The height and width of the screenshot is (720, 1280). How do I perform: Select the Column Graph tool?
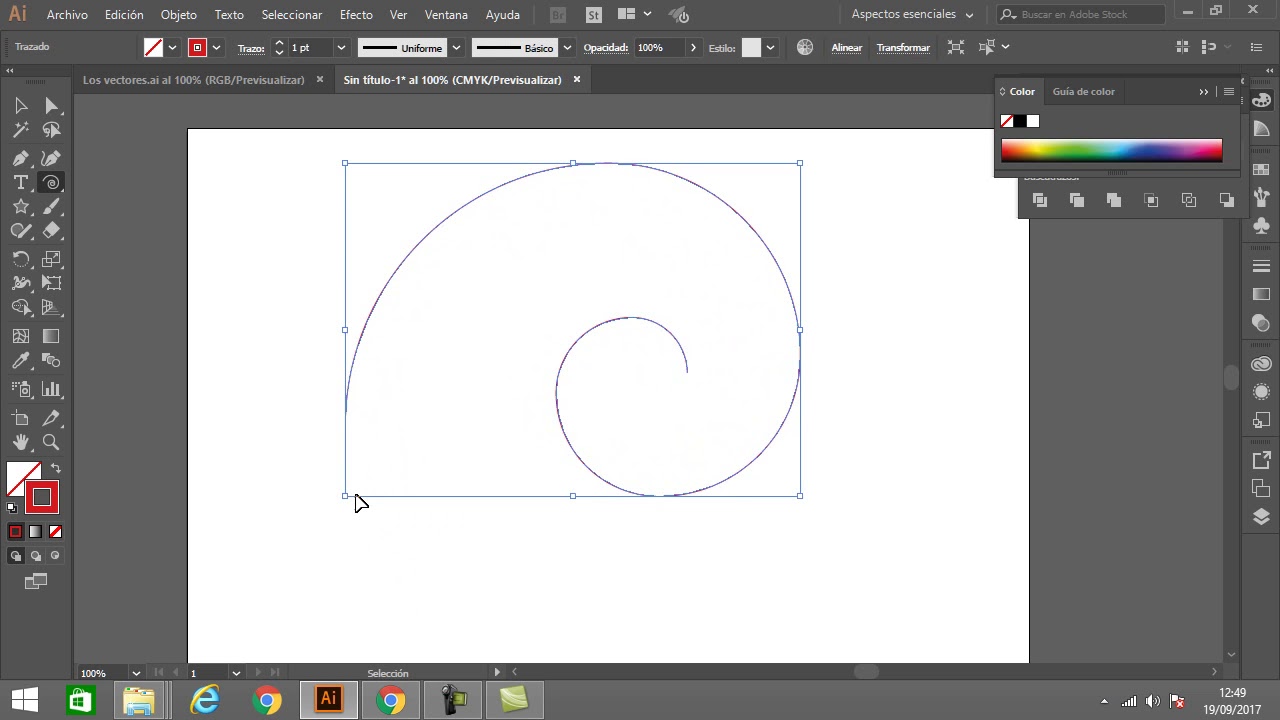pos(51,389)
